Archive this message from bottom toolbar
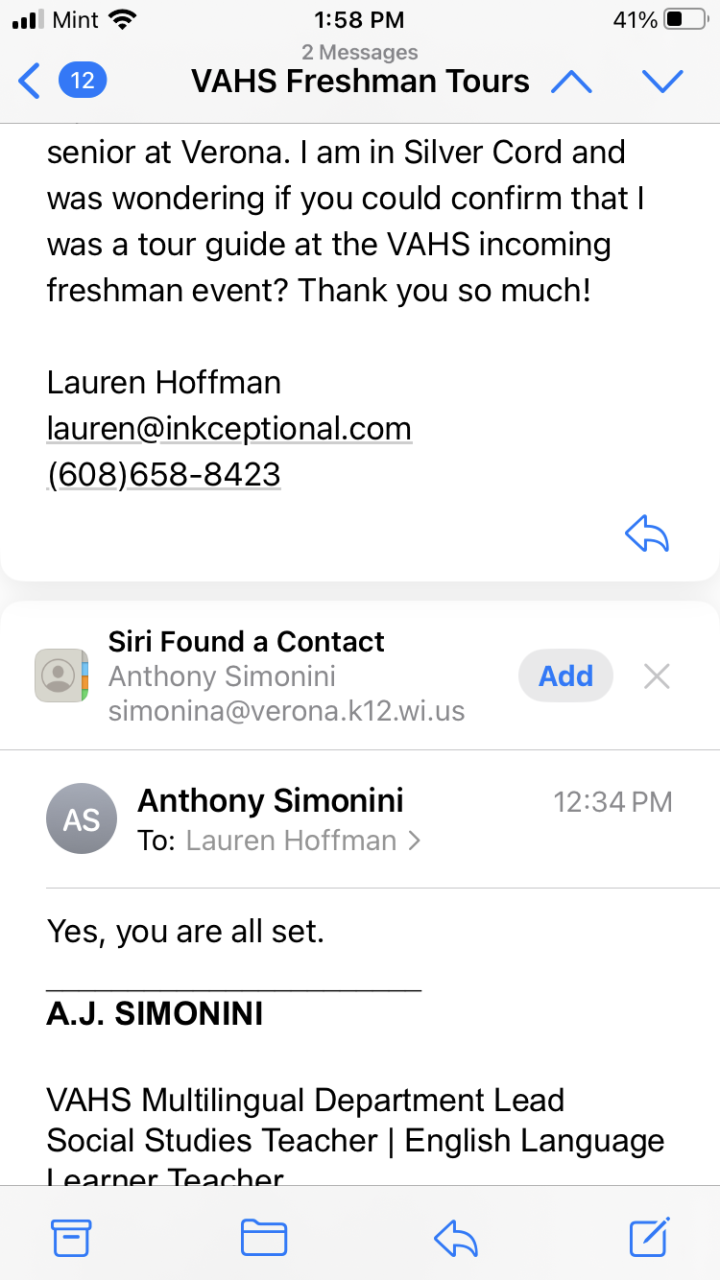Image resolution: width=720 pixels, height=1280 pixels. click(x=71, y=1238)
